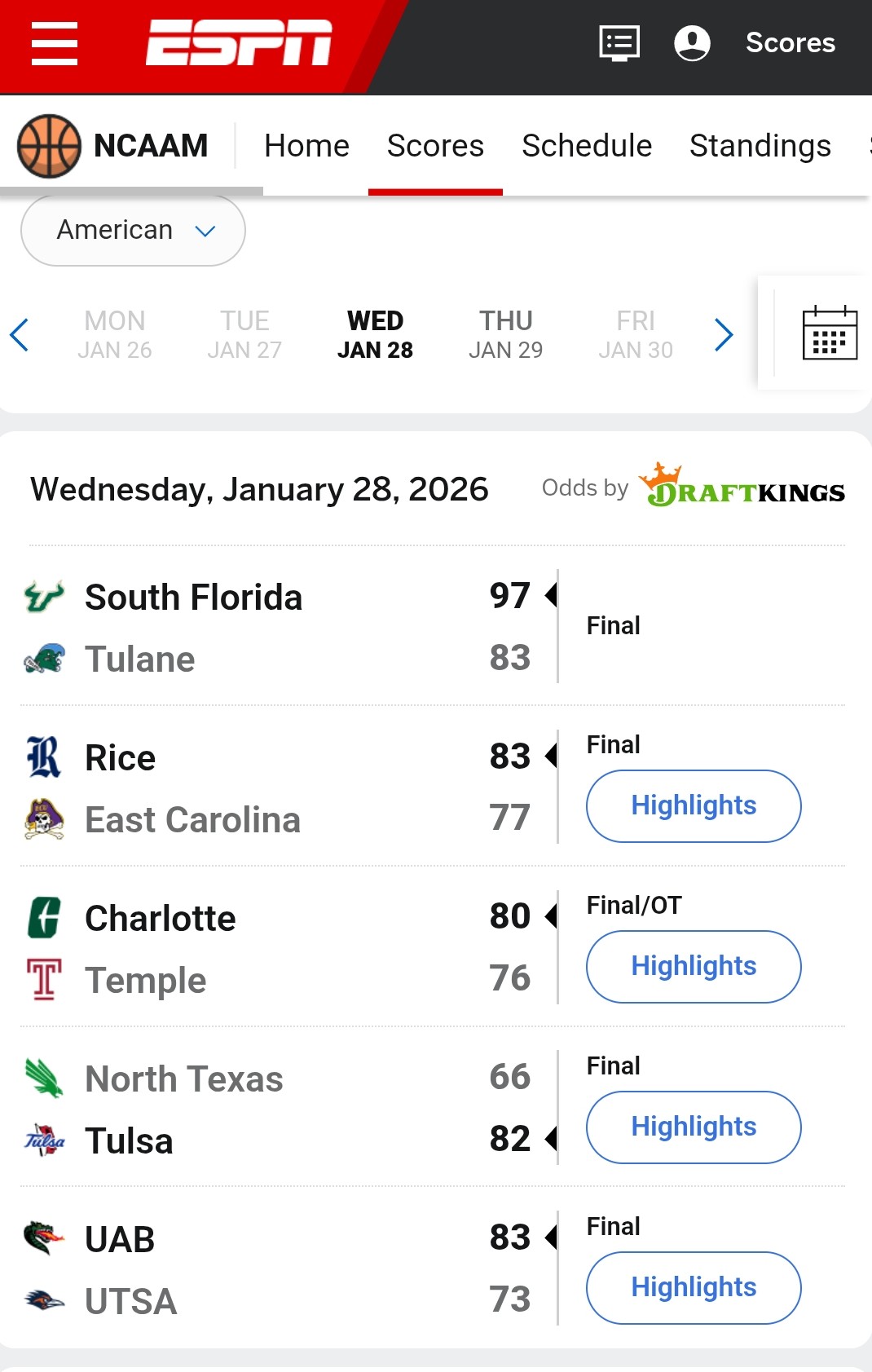Open the South Florida team link
Screen dimensions: 872x1372
[x=193, y=598]
